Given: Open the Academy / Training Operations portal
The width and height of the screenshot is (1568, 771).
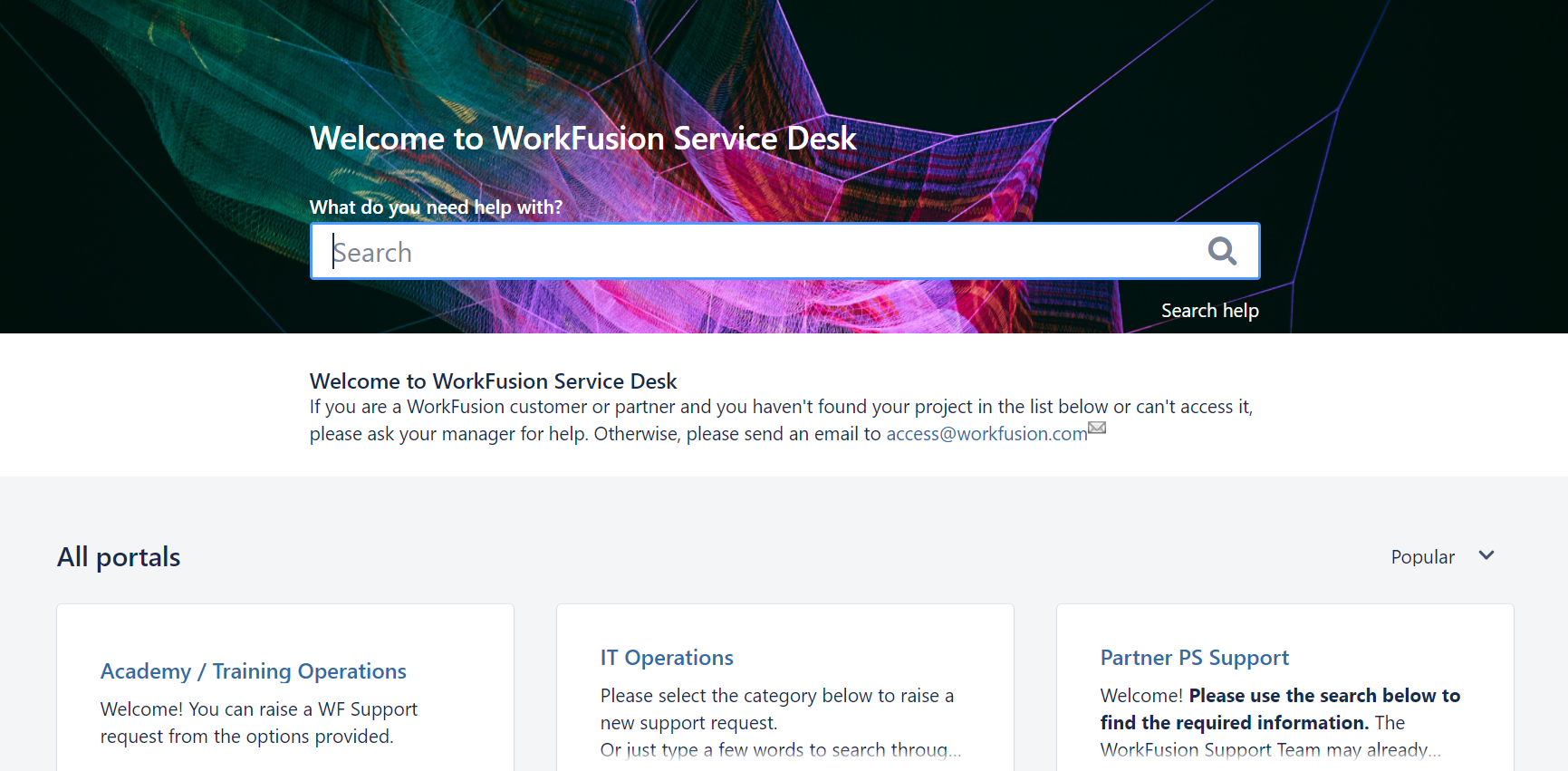Looking at the screenshot, I should tap(254, 671).
